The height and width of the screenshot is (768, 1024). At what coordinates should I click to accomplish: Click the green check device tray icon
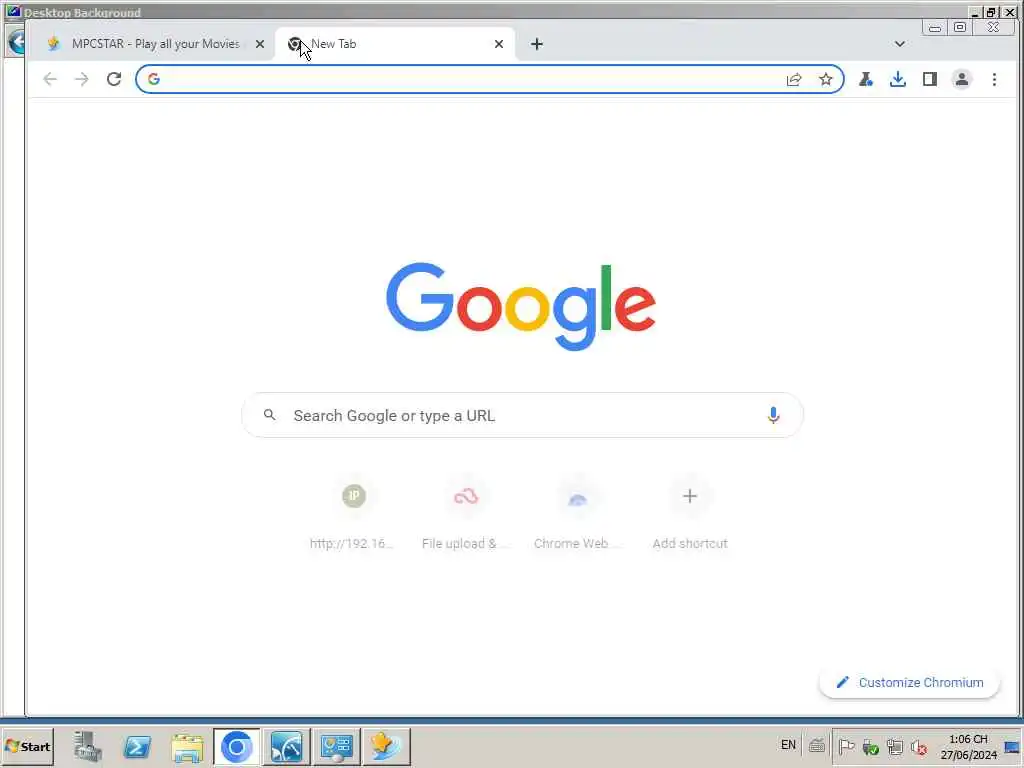point(871,747)
